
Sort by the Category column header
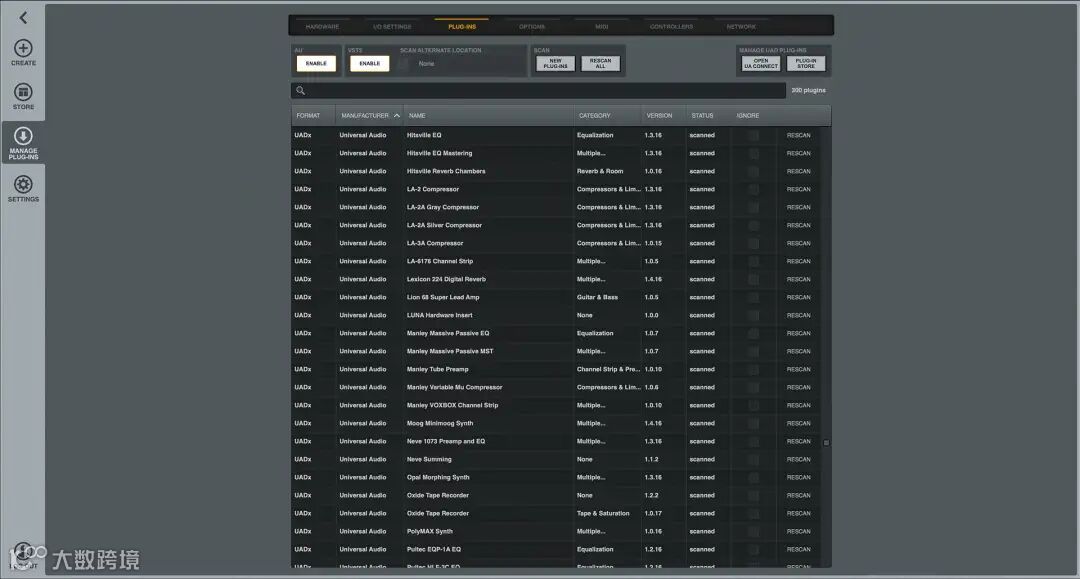pos(594,116)
